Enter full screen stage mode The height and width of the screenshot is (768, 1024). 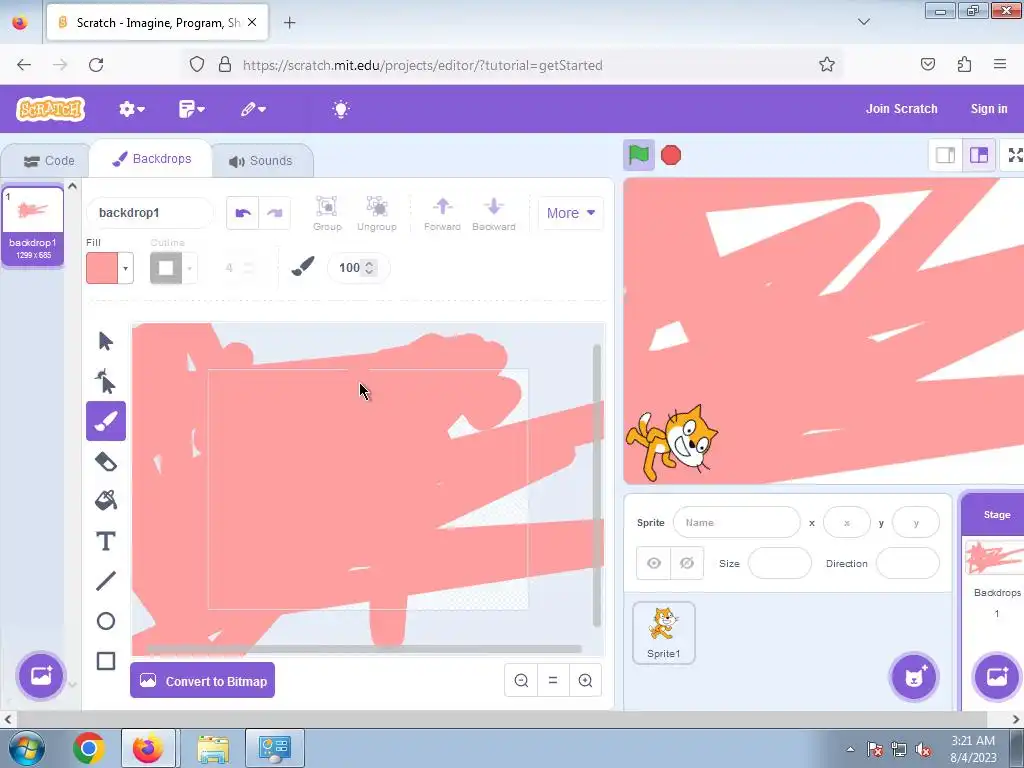click(1015, 155)
